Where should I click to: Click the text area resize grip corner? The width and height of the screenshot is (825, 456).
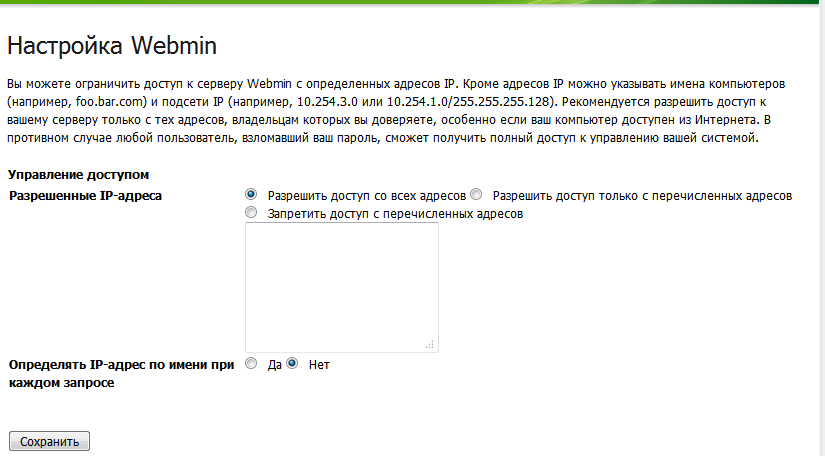coord(430,344)
